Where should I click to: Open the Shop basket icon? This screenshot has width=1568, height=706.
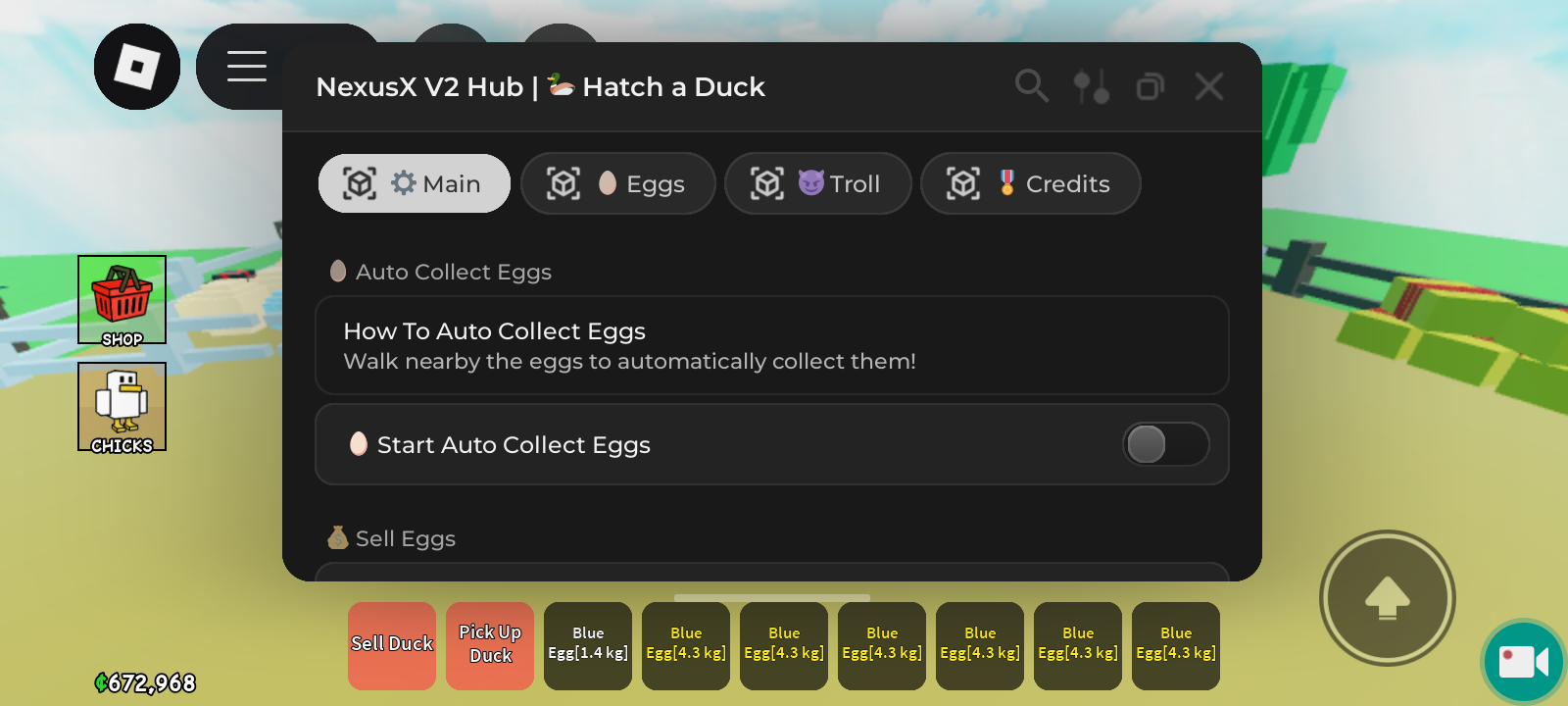(x=122, y=299)
